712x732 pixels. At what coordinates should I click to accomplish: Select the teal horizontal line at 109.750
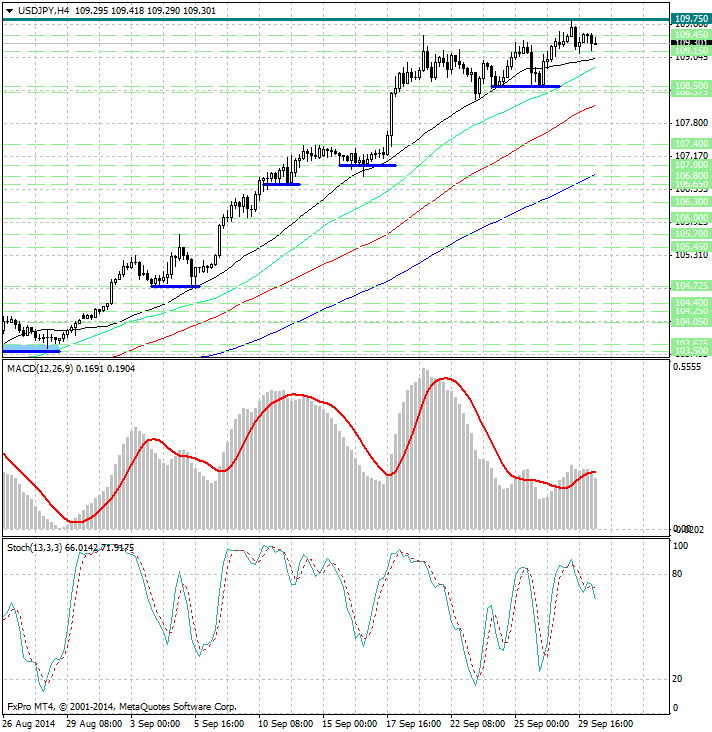(x=336, y=20)
